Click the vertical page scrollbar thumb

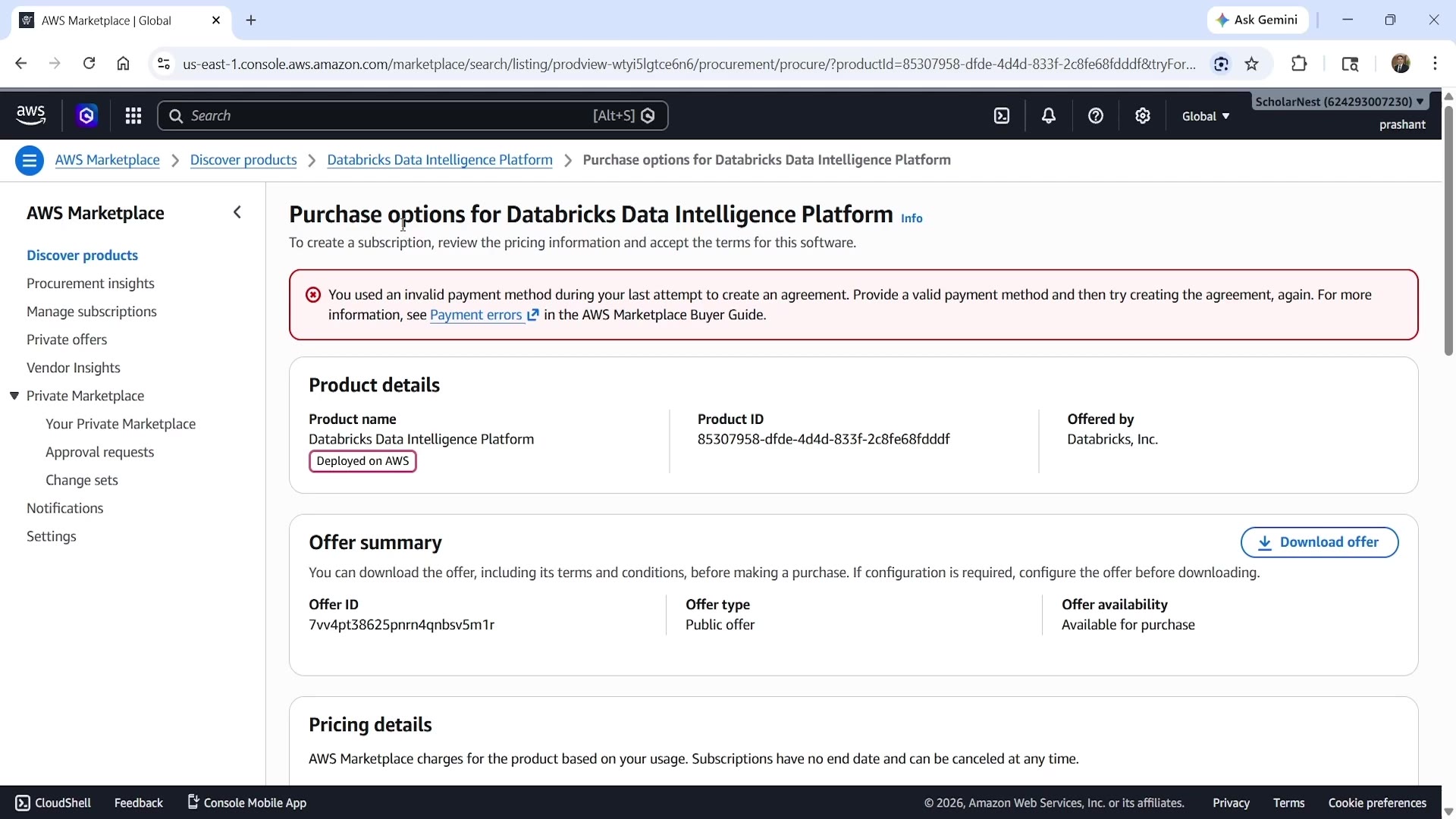point(1448,231)
